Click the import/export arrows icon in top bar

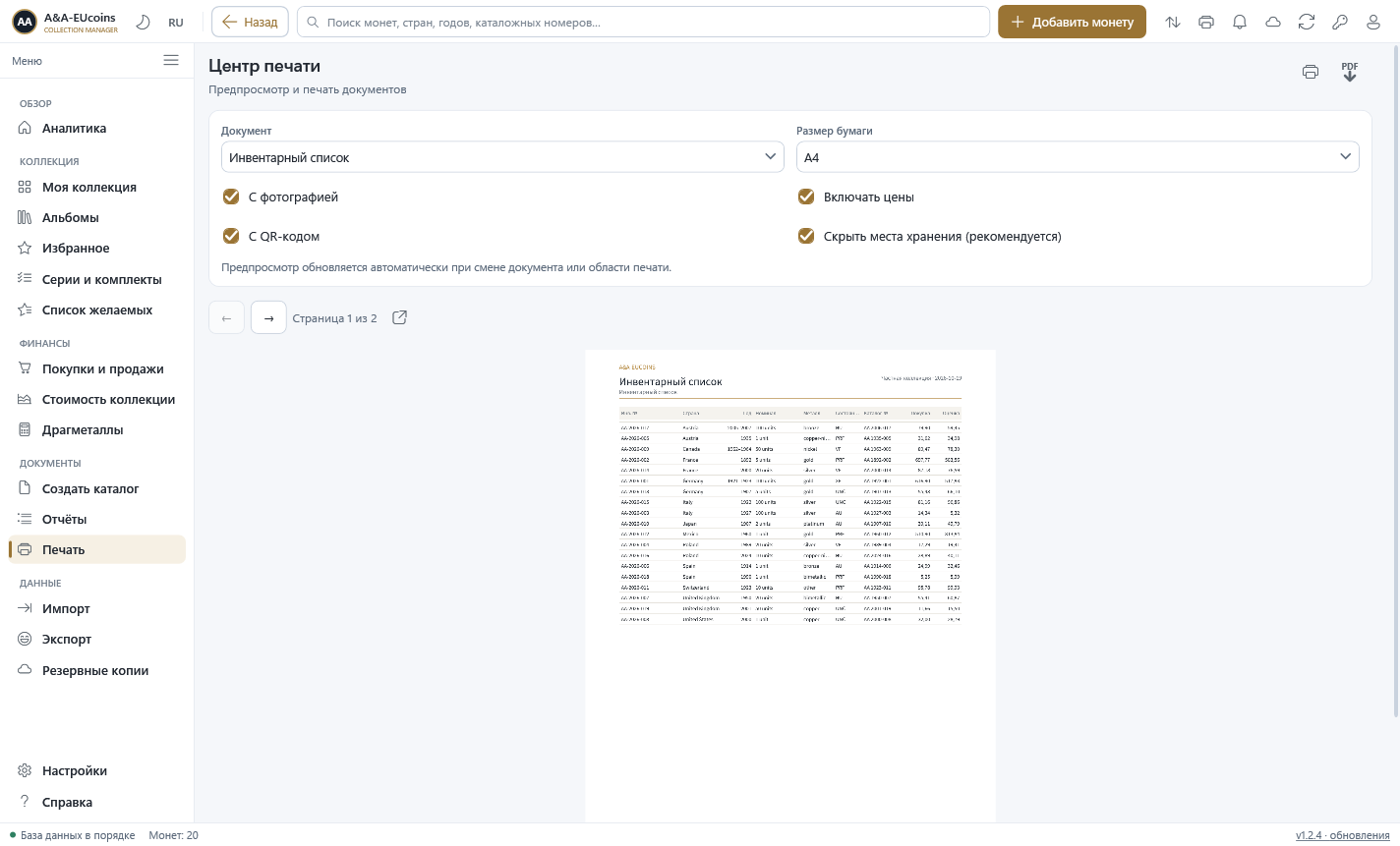pos(1173,22)
